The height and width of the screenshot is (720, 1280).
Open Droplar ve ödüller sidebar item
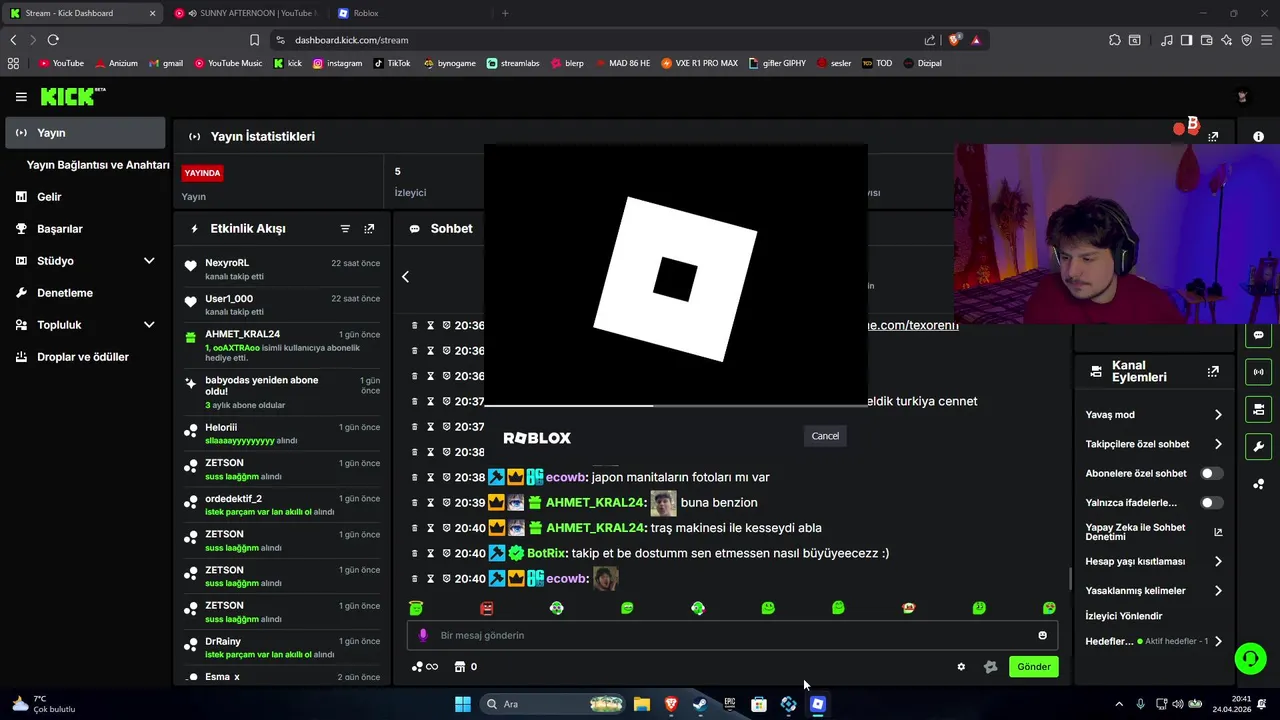[85, 357]
